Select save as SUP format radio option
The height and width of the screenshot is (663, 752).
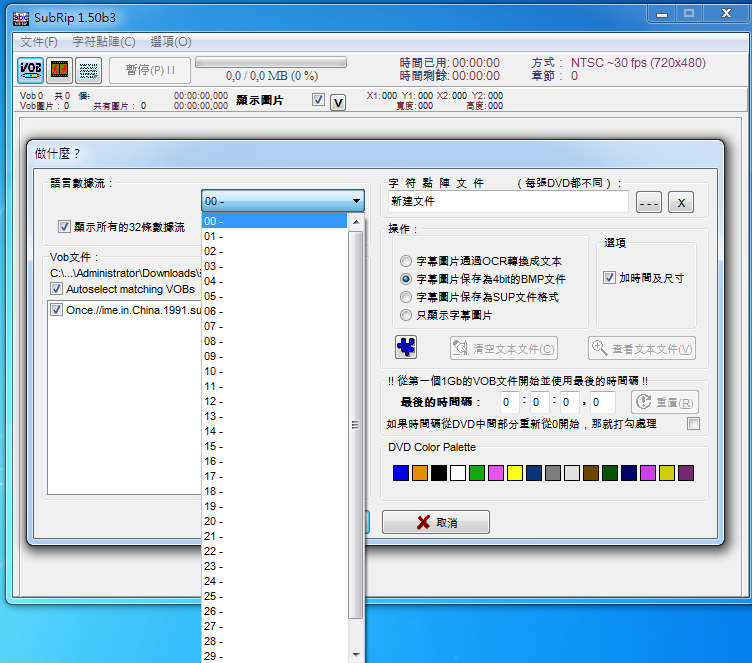point(406,297)
